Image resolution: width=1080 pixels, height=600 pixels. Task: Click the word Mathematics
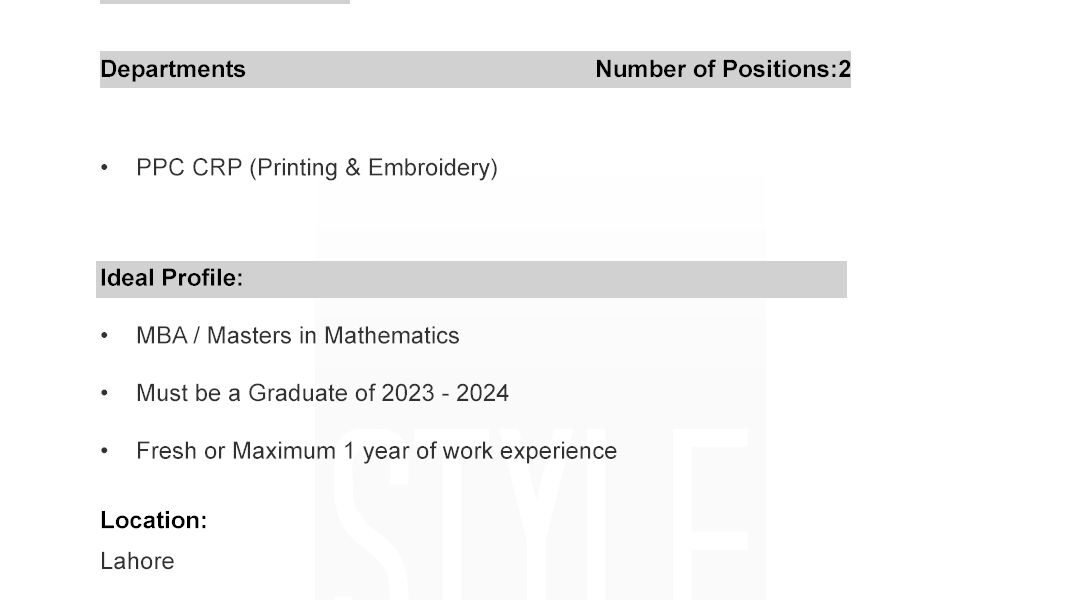click(x=391, y=336)
